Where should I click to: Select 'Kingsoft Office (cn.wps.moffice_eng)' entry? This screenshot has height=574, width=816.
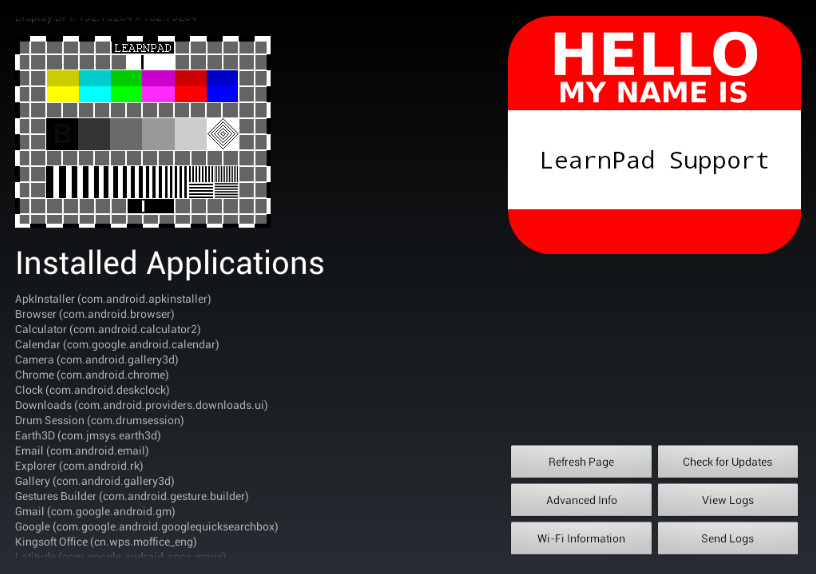pyautogui.click(x=106, y=542)
